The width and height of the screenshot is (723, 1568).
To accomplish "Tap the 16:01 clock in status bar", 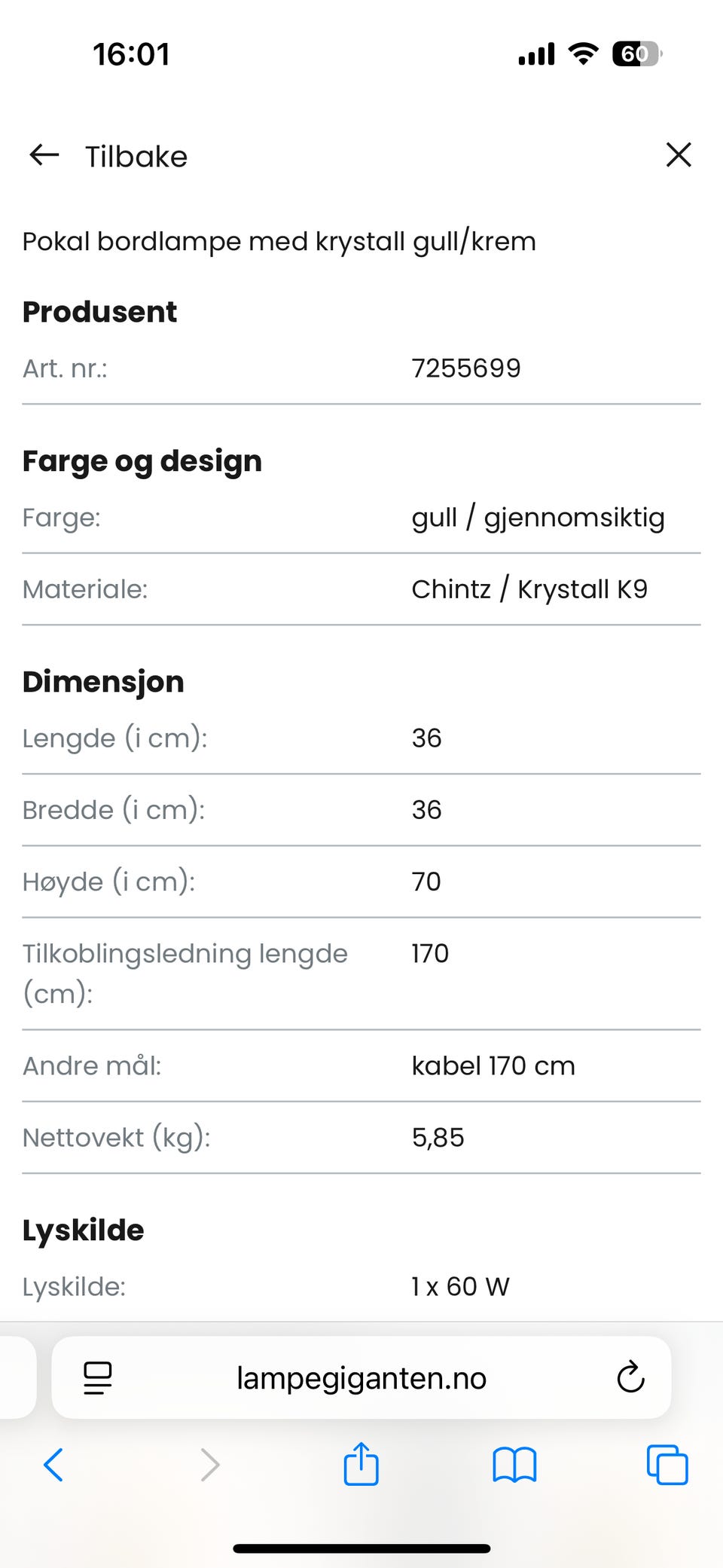I will 132,54.
